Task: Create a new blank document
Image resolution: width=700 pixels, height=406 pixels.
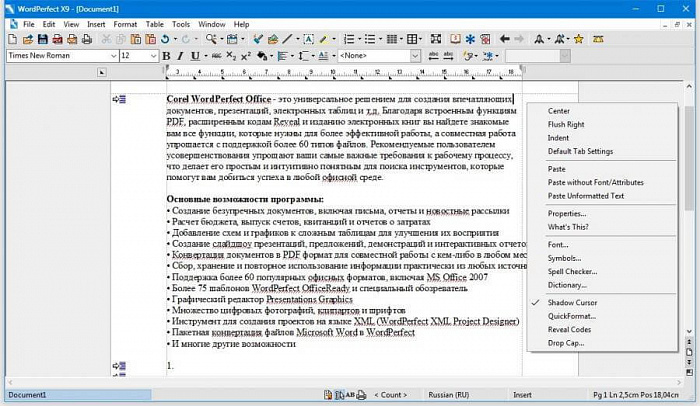Action: (x=12, y=39)
